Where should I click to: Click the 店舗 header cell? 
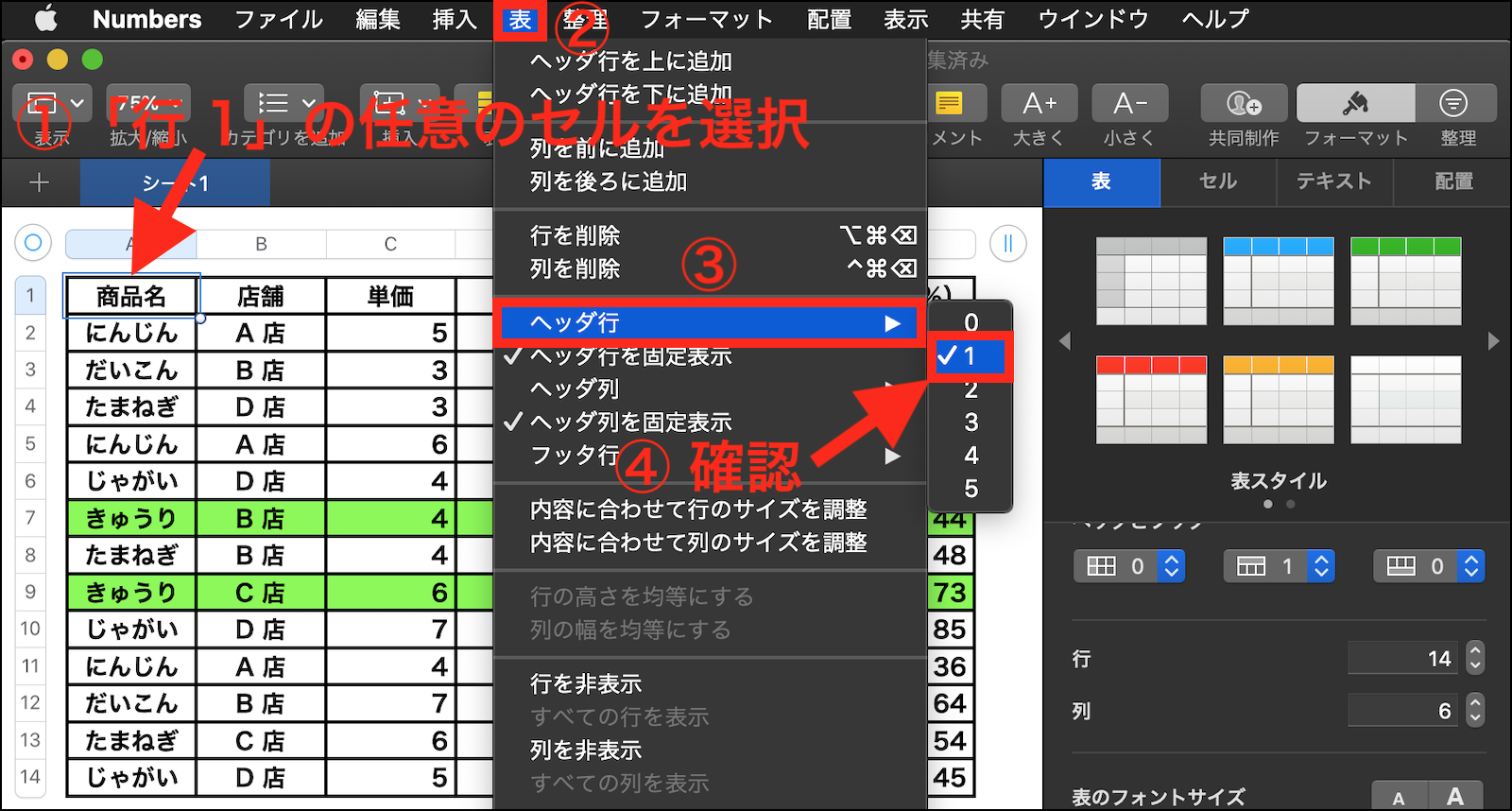point(261,296)
